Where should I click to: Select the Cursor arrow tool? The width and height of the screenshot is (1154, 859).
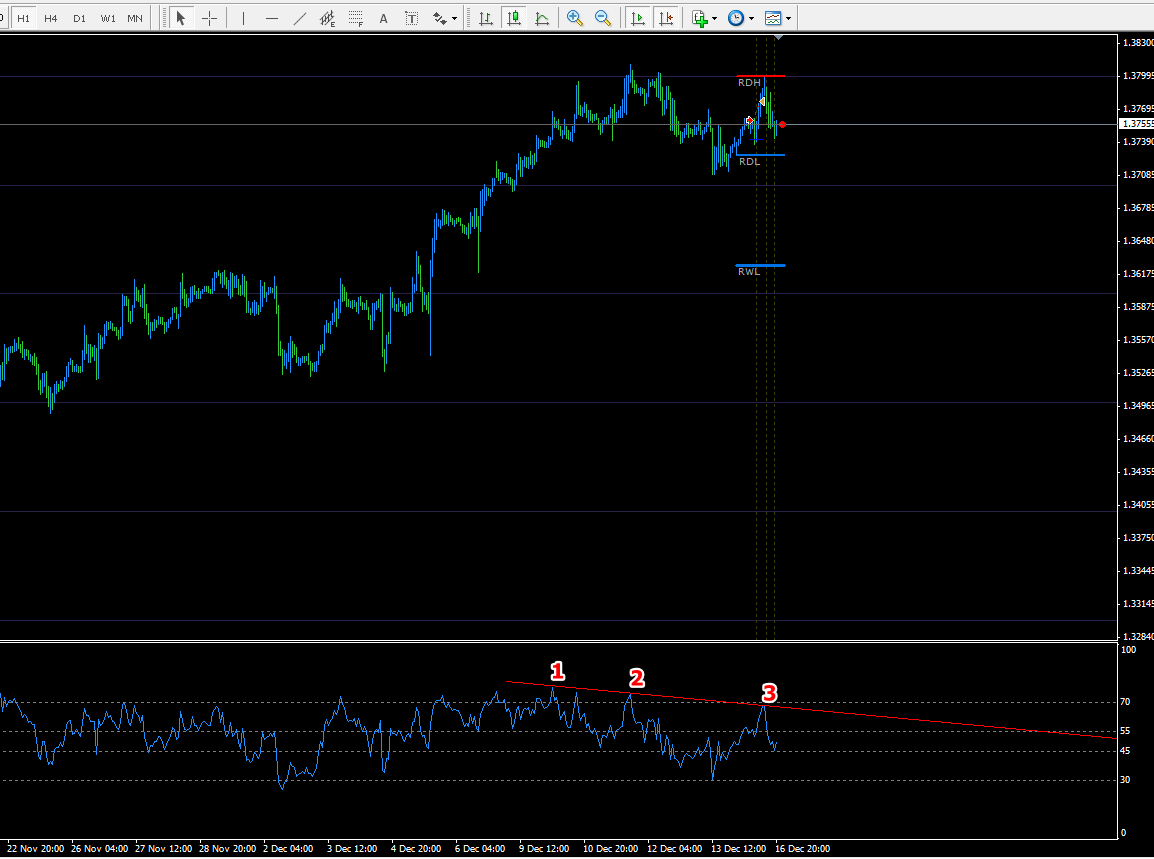[180, 18]
